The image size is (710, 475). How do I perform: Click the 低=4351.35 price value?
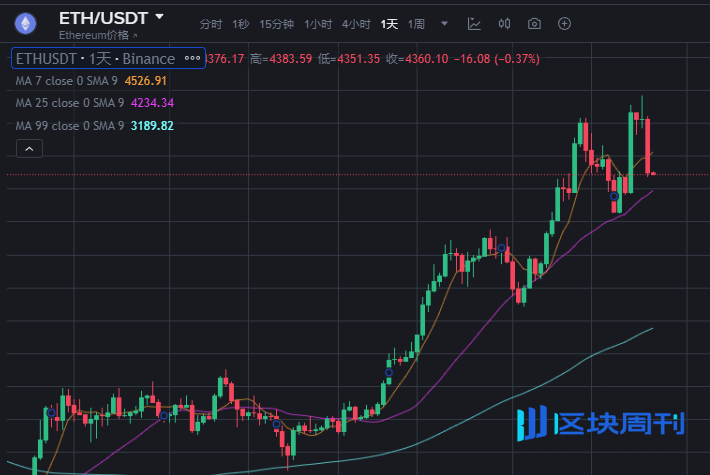(349, 59)
